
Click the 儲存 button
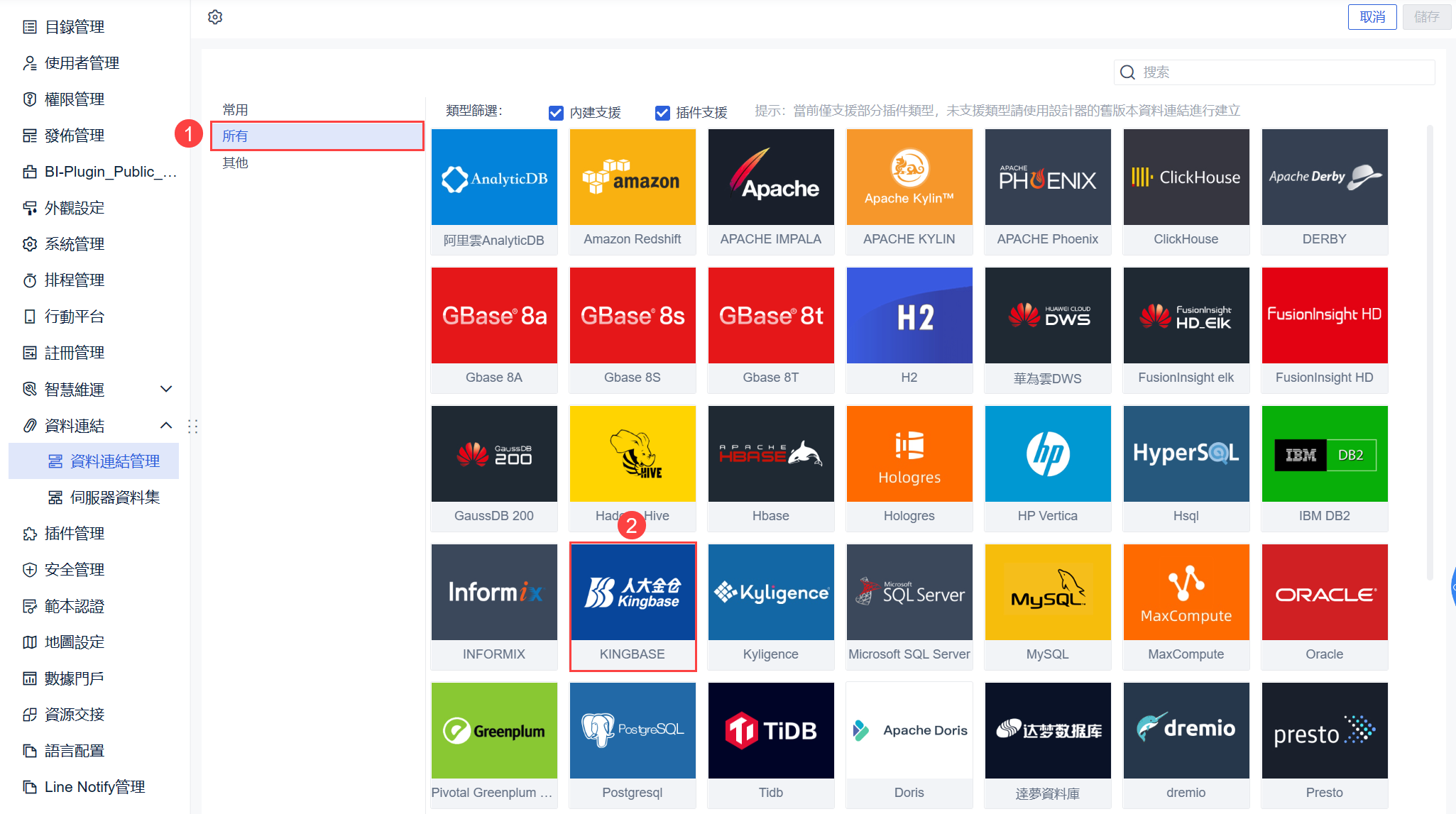tap(1426, 17)
